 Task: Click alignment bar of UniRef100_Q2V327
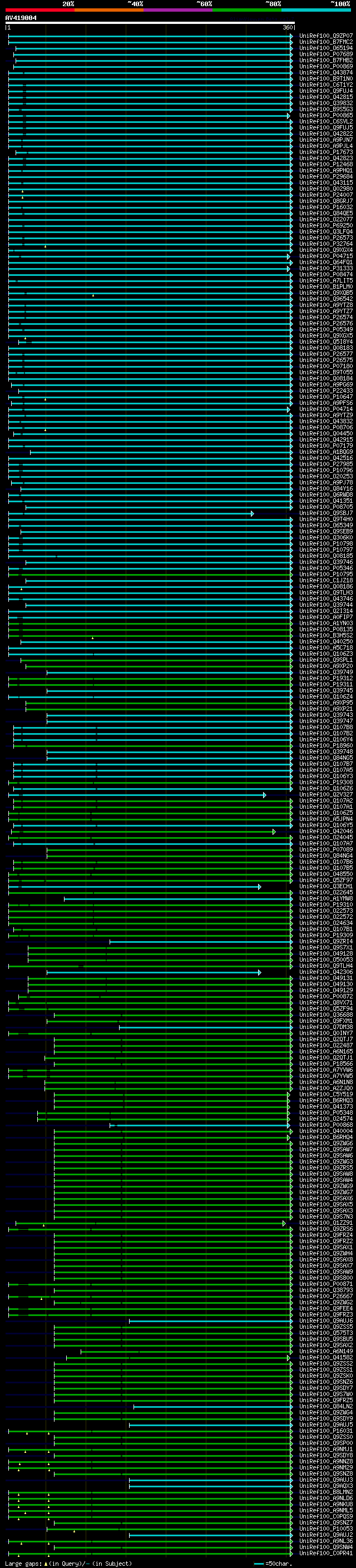click(x=137, y=795)
